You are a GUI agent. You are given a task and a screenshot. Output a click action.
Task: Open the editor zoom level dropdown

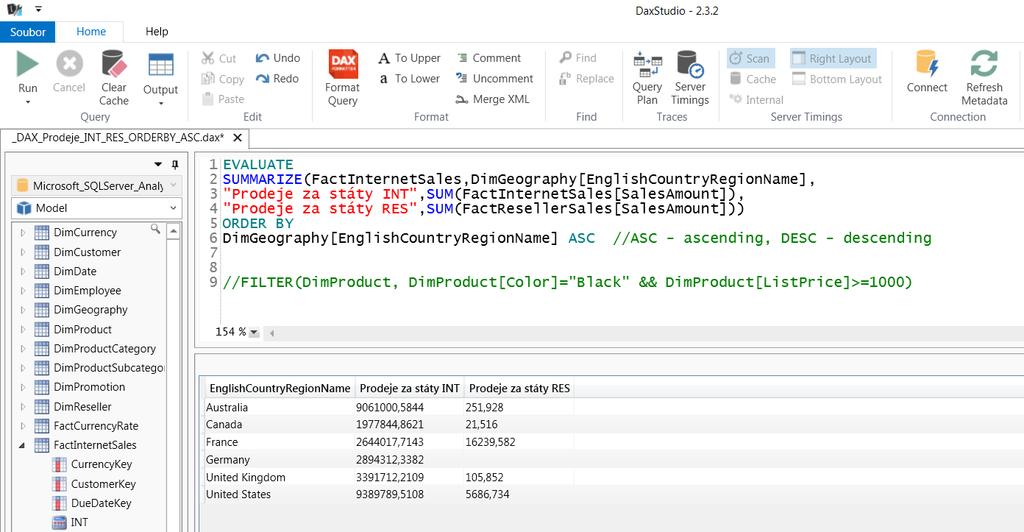[x=254, y=332]
